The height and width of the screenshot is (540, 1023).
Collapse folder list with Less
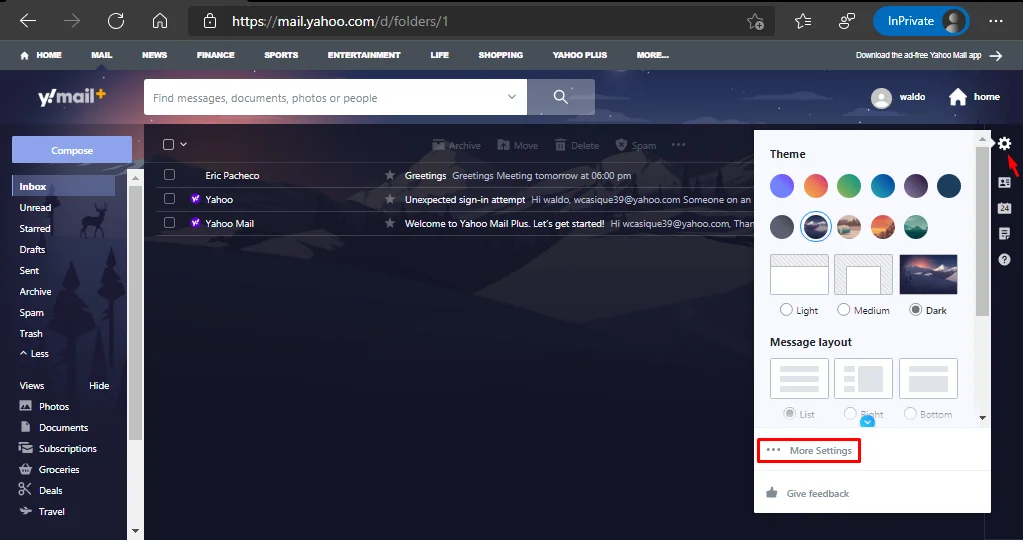click(34, 354)
